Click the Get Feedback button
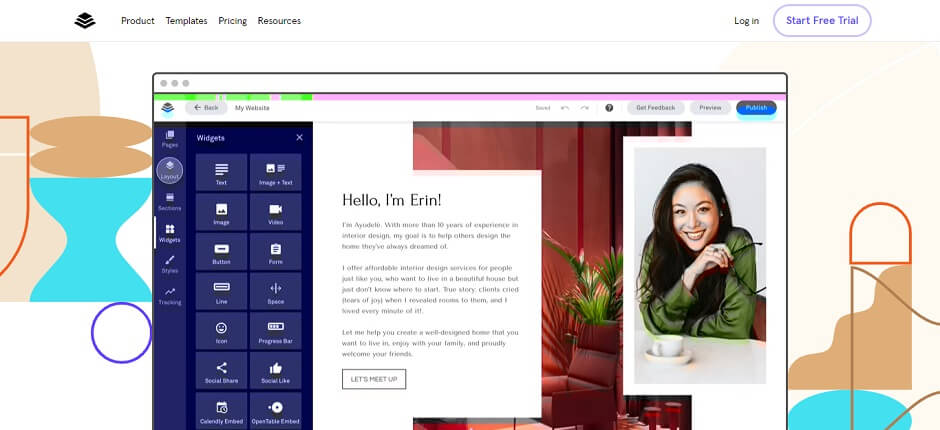Viewport: 940px width, 430px height. (x=656, y=108)
